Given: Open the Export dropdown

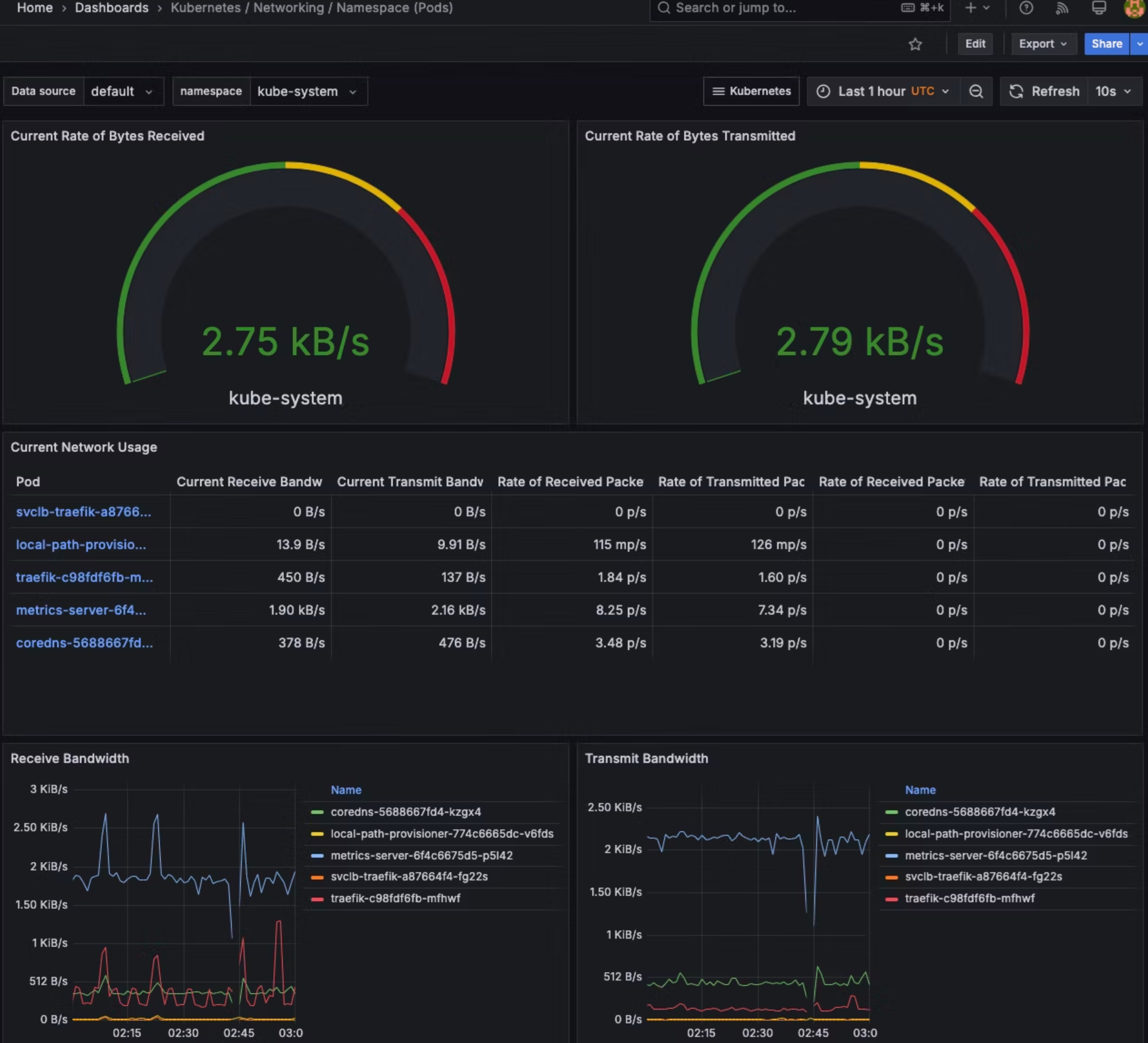Looking at the screenshot, I should (x=1043, y=44).
